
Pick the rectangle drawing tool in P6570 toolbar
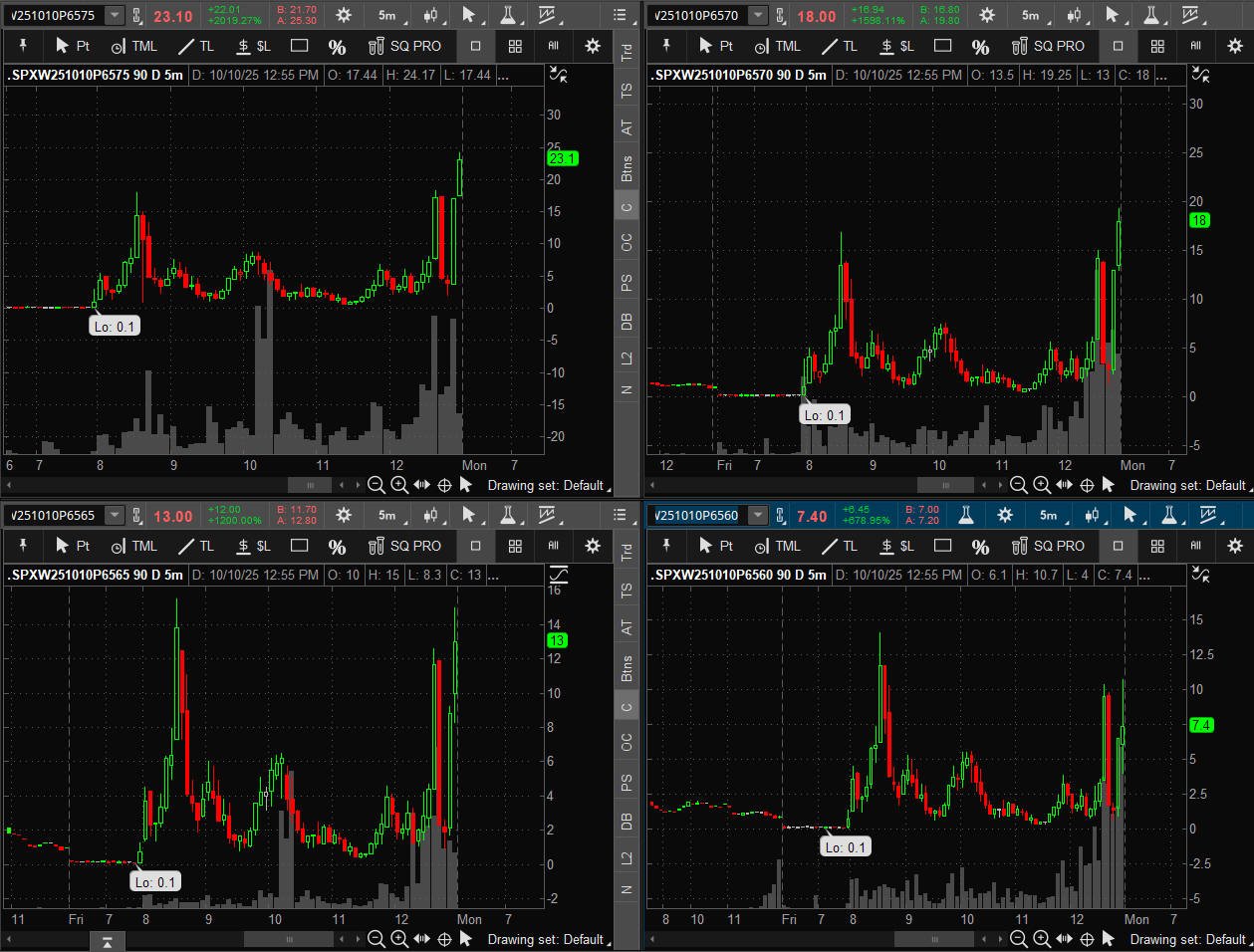pos(942,46)
